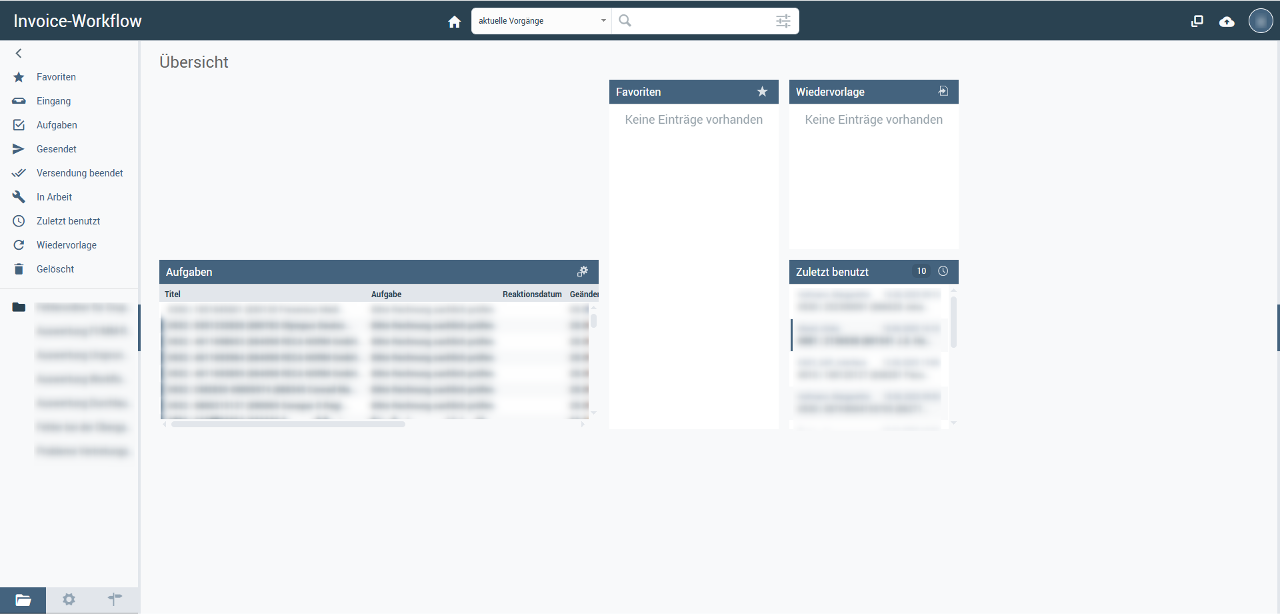This screenshot has height=614, width=1280.
Task: Go to the home icon in the header
Action: coord(455,21)
